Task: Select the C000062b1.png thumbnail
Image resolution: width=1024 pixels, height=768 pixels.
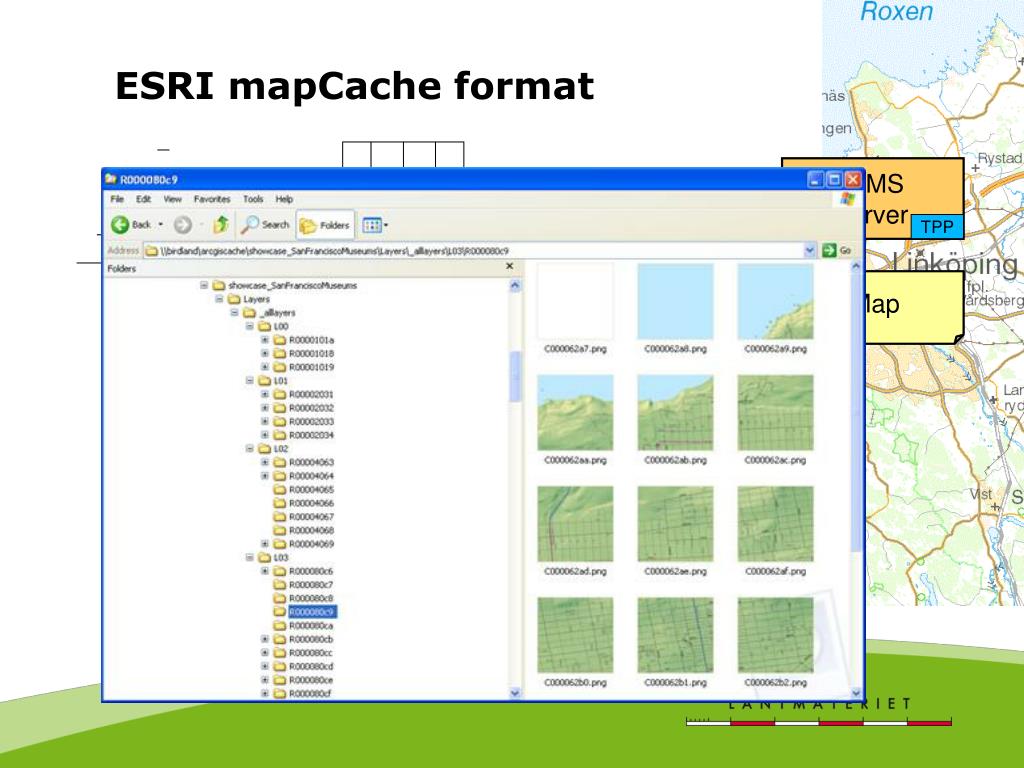Action: pyautogui.click(x=675, y=635)
